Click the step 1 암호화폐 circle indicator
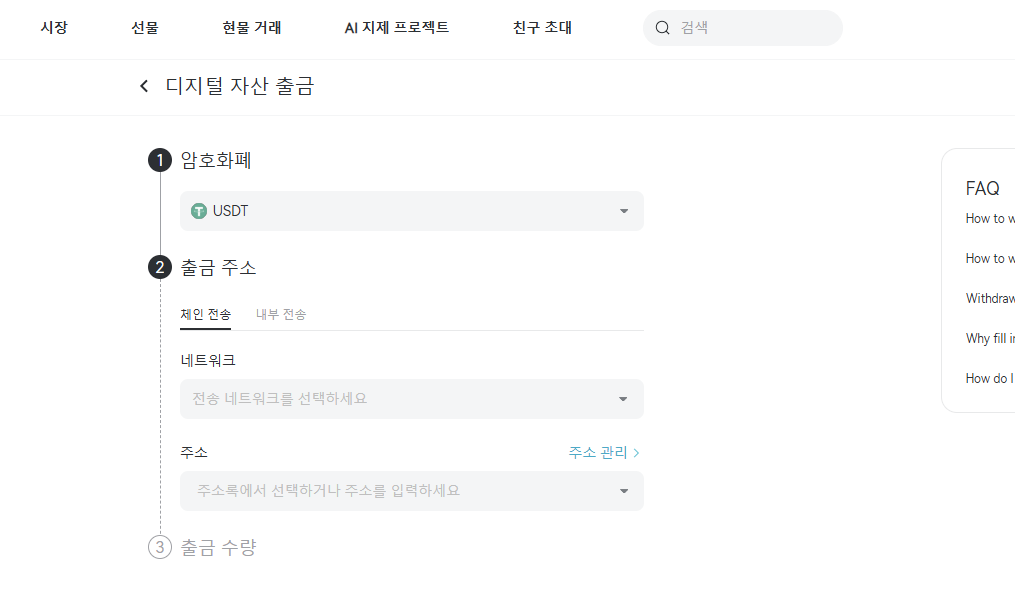Screen dimensions: 1015x593 (160, 160)
